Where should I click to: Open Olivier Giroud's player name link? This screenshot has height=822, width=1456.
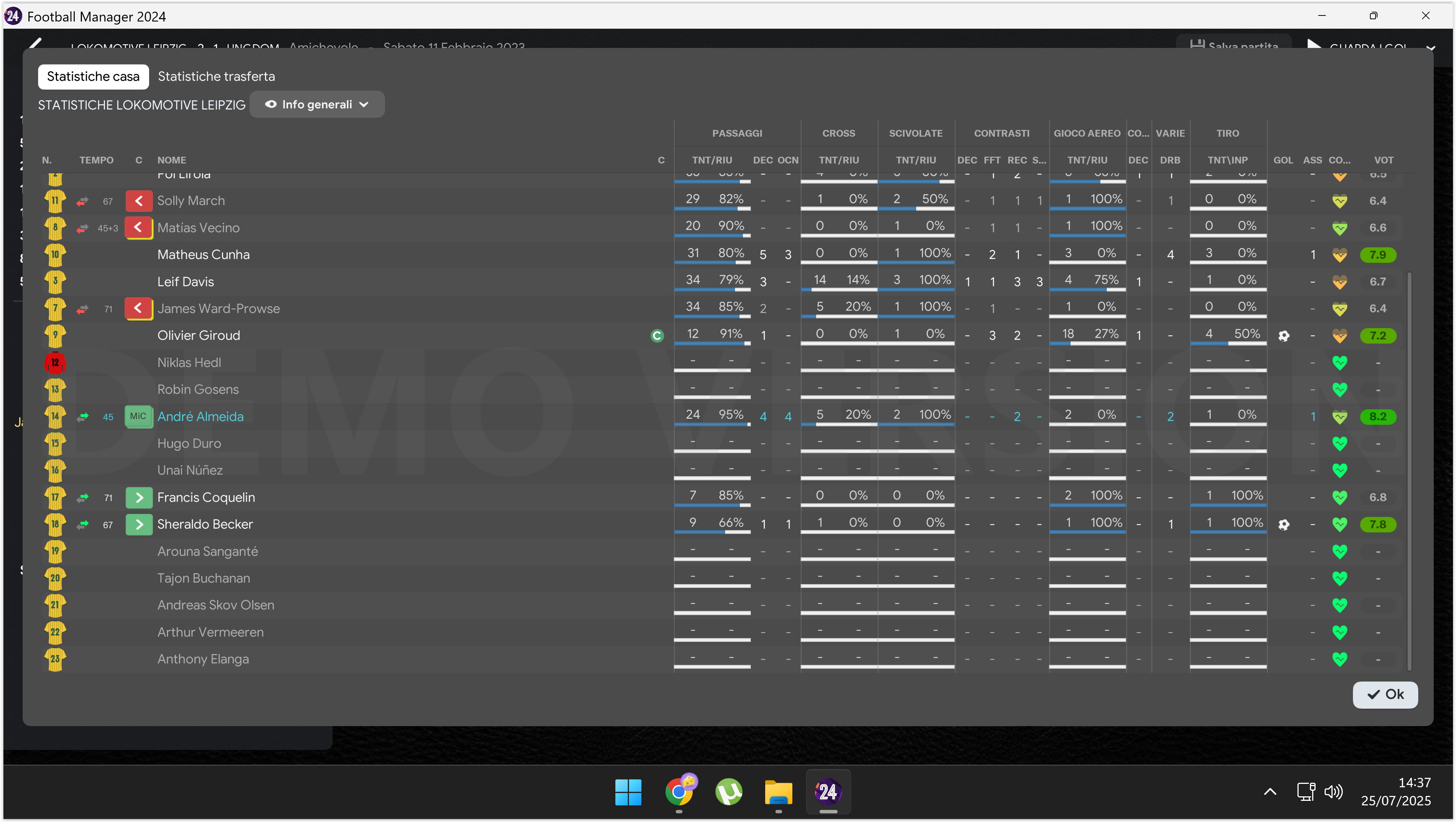199,335
